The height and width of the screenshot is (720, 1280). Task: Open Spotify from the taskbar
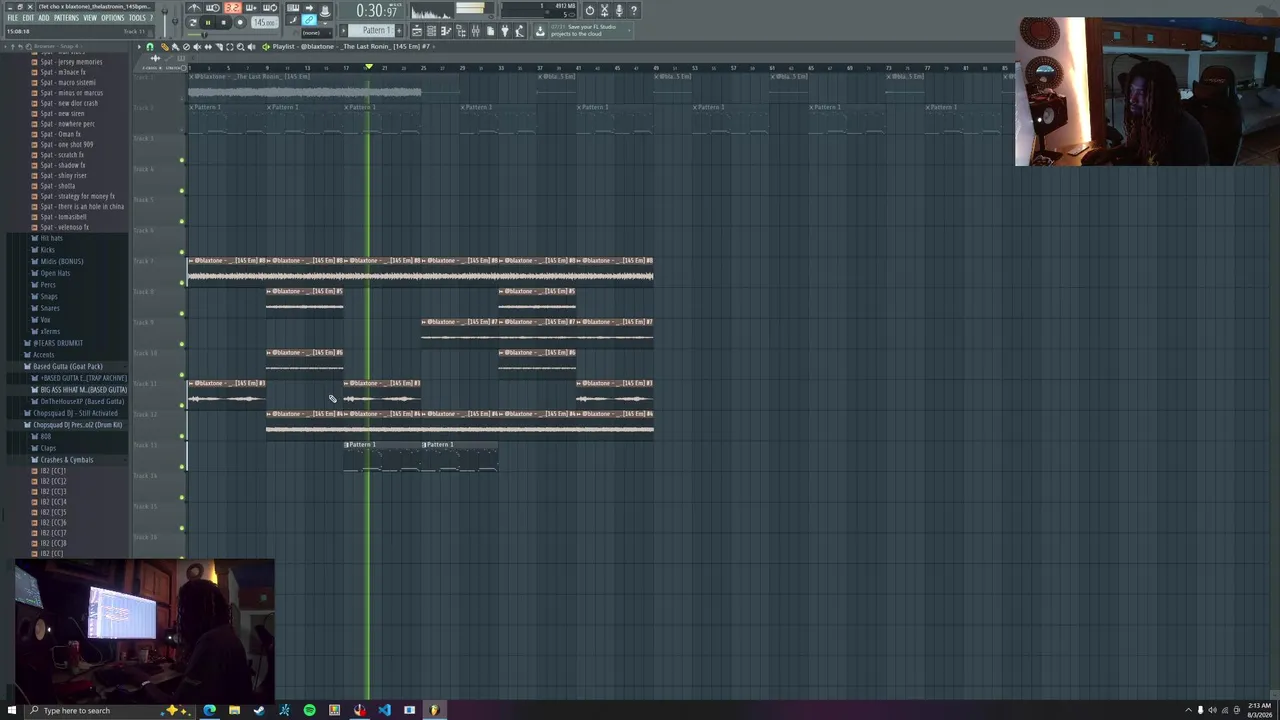309,710
